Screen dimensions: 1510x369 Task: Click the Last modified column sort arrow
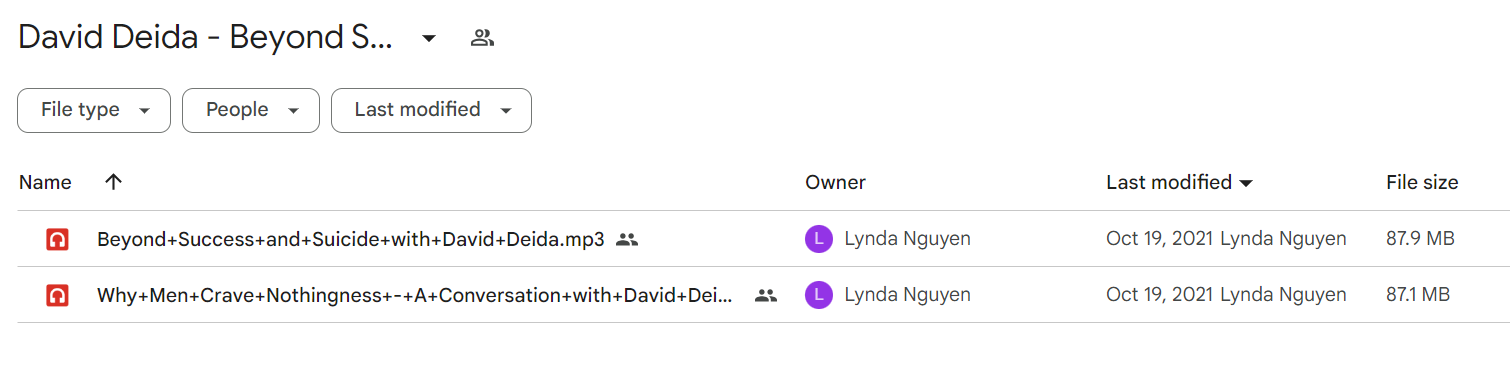(1246, 183)
